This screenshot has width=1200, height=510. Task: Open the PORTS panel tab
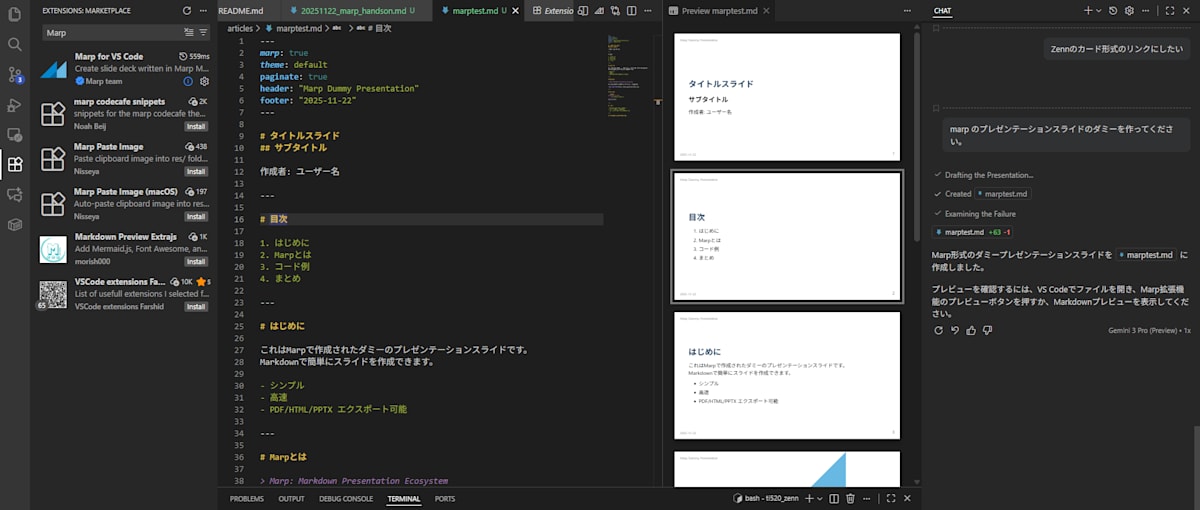coord(445,498)
